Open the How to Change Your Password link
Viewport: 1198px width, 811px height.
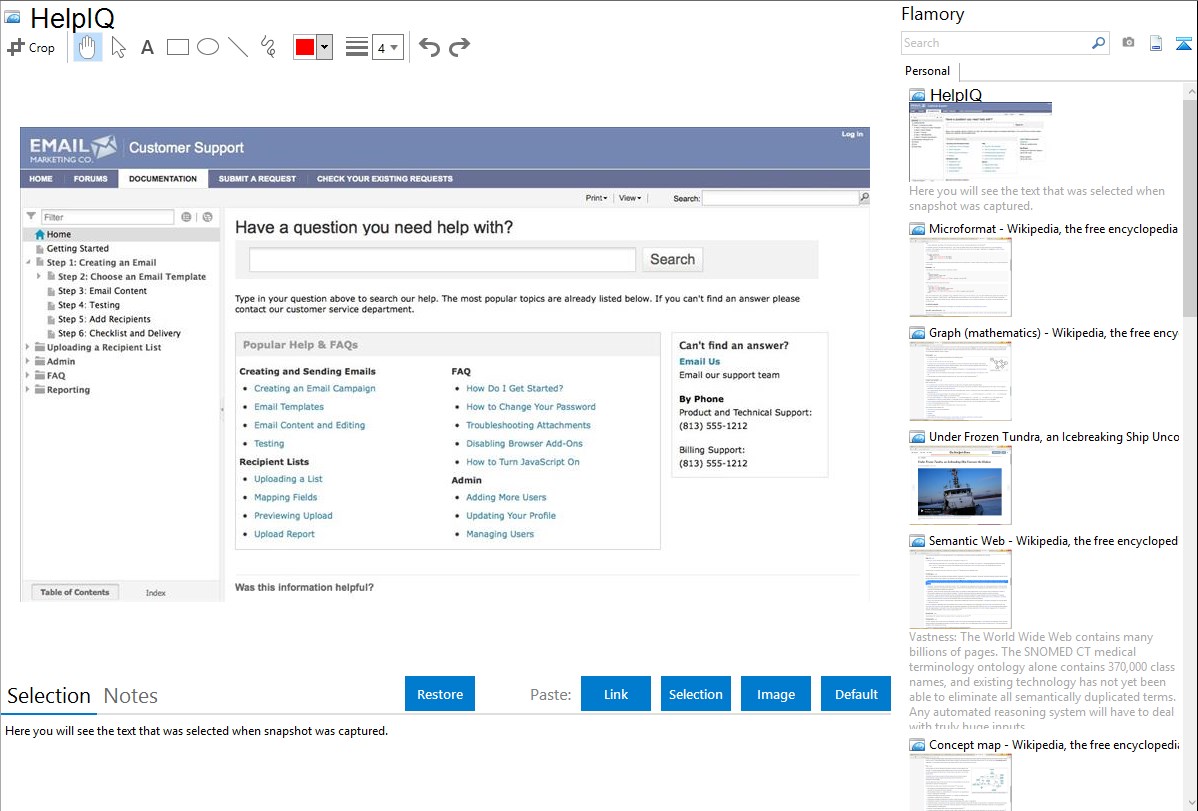pyautogui.click(x=531, y=407)
